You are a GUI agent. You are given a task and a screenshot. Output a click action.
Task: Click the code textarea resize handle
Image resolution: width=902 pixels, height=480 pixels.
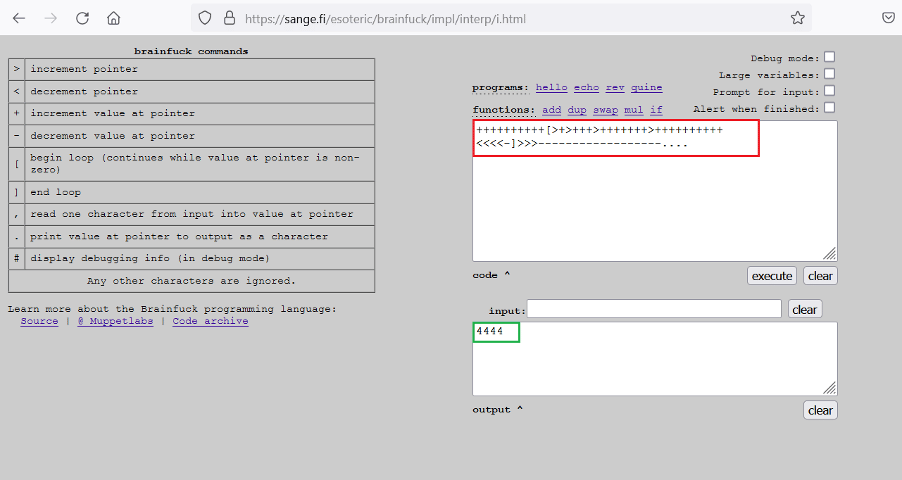(x=830, y=254)
